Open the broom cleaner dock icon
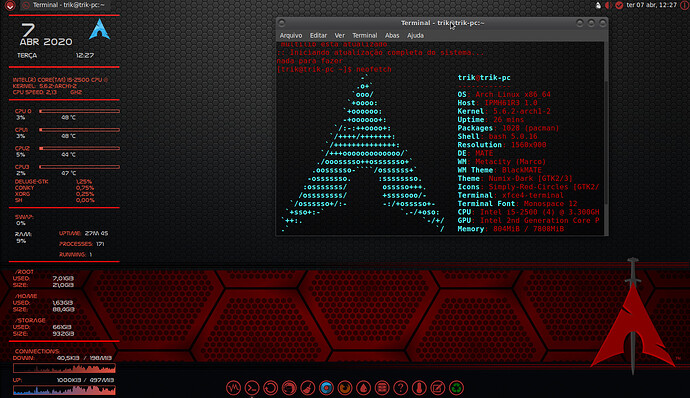 pyautogui.click(x=308, y=388)
